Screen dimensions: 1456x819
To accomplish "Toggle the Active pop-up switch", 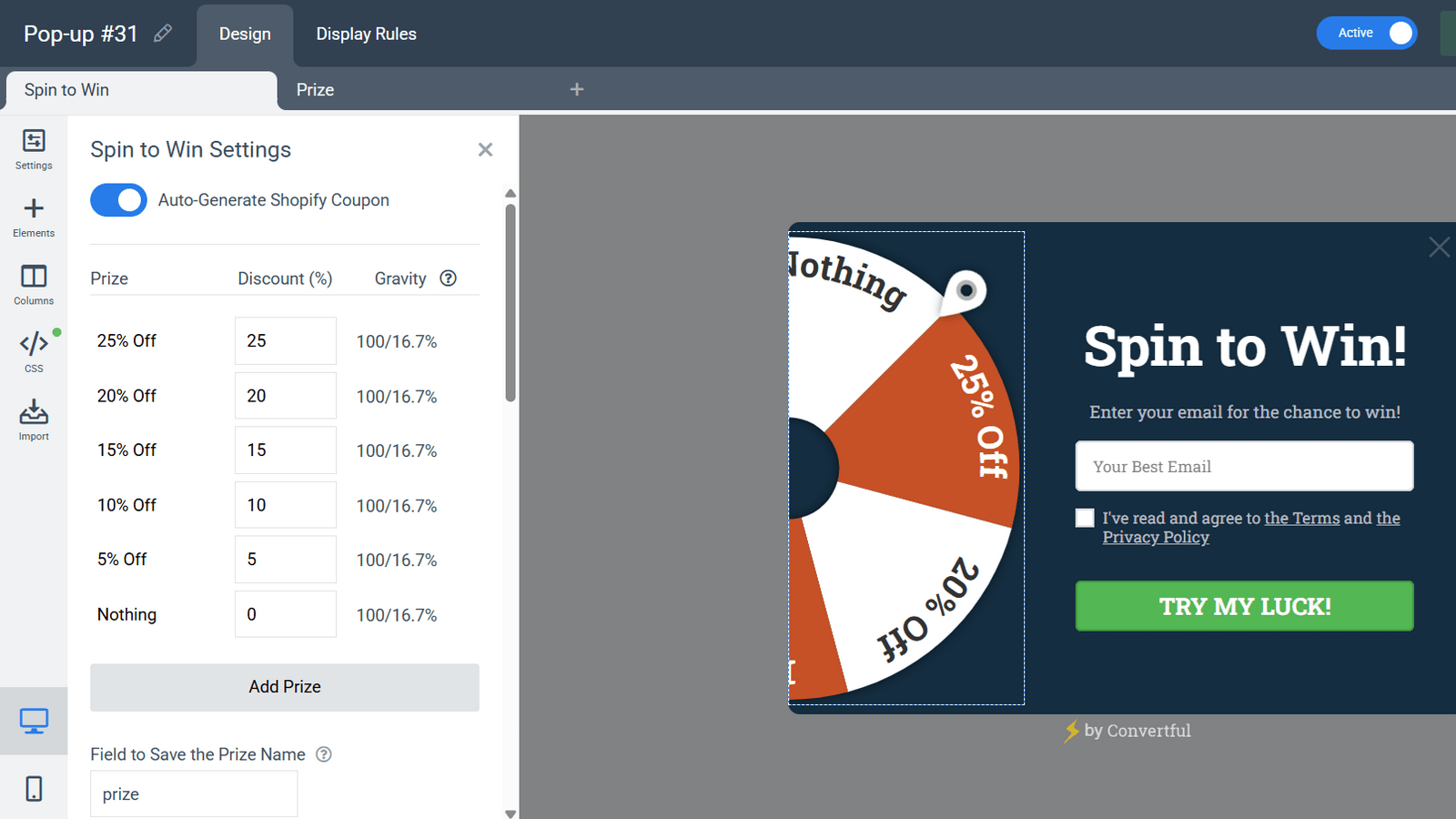I will (x=1366, y=34).
